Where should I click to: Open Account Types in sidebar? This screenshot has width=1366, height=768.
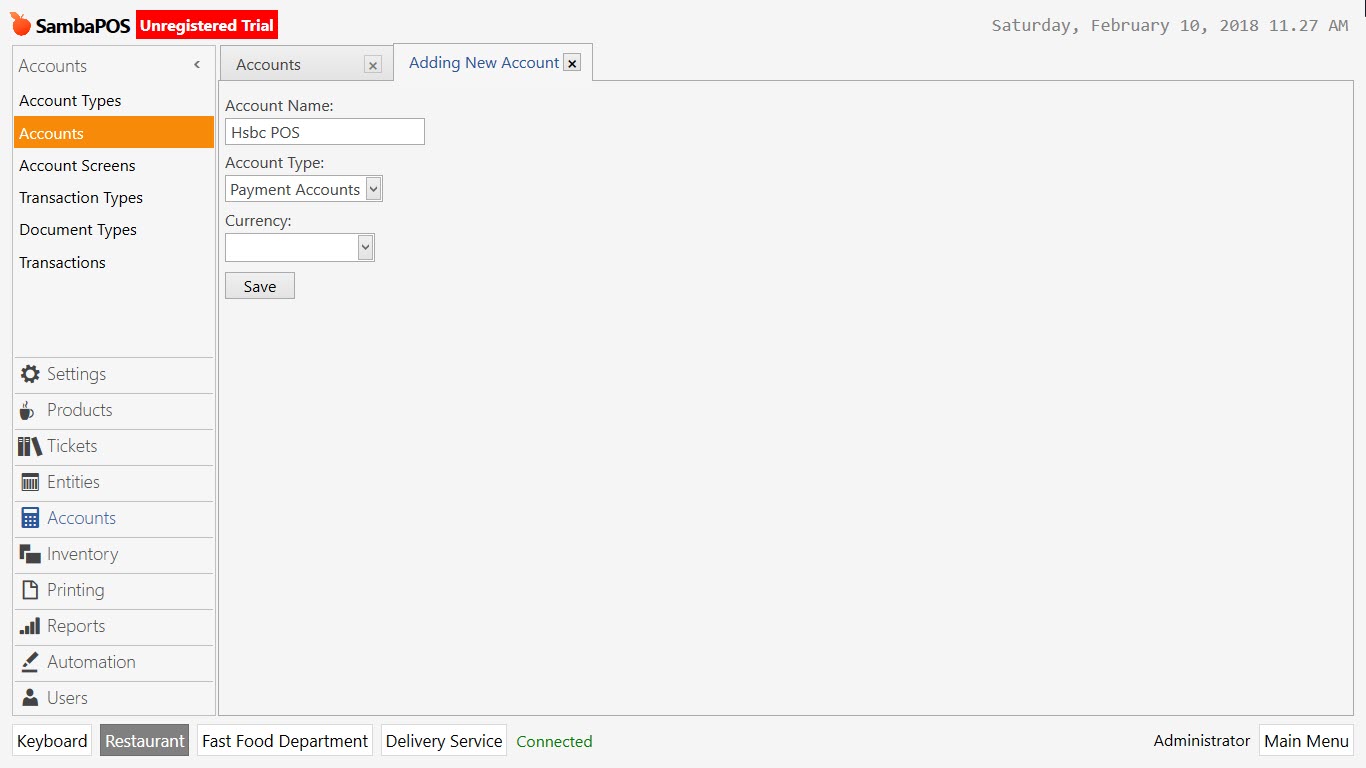(114, 101)
